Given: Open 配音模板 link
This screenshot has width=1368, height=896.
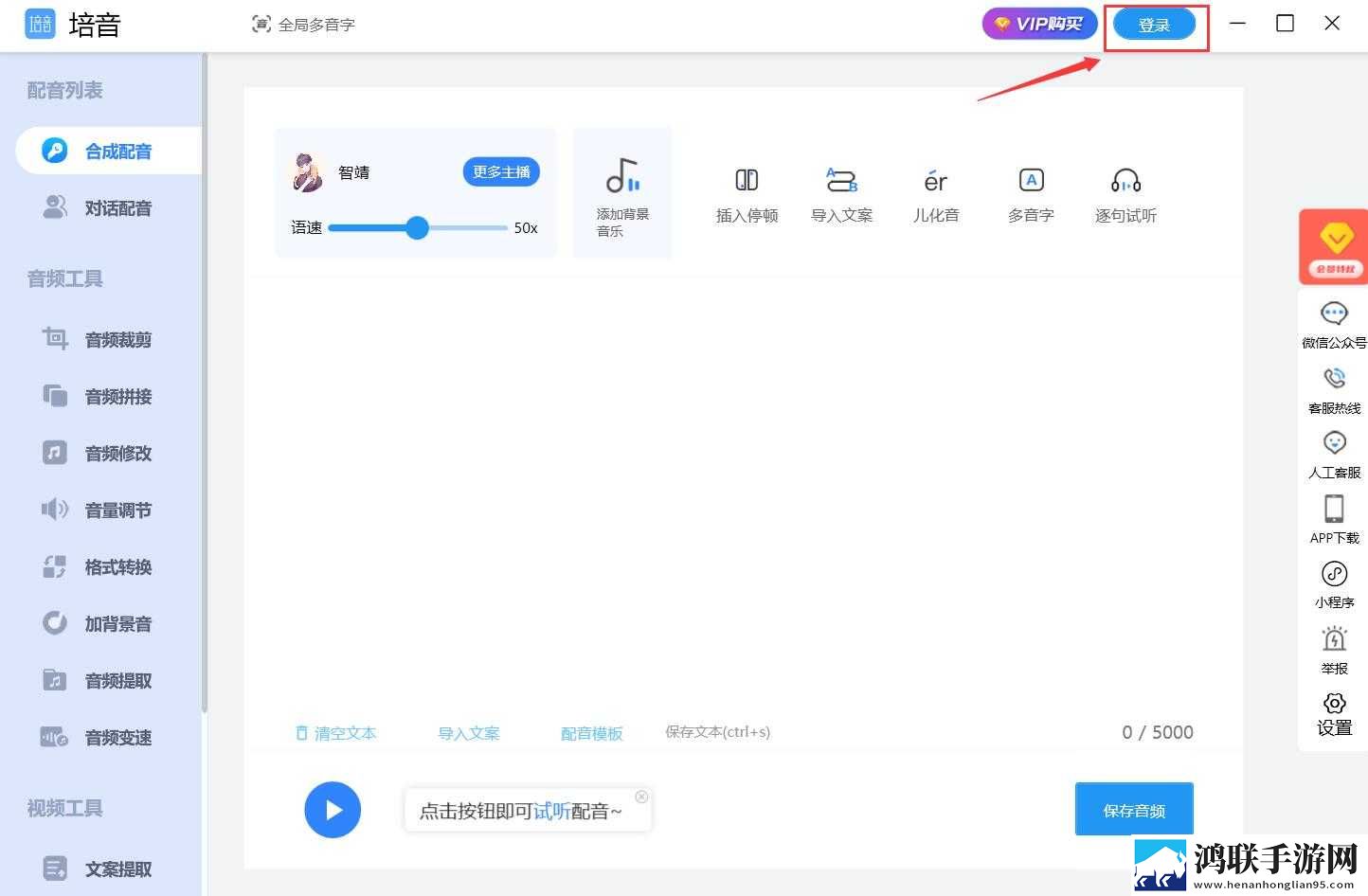Looking at the screenshot, I should click(592, 733).
